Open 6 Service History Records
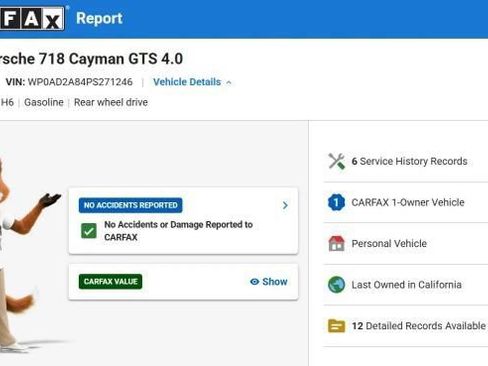Image resolution: width=488 pixels, height=366 pixels. click(406, 162)
